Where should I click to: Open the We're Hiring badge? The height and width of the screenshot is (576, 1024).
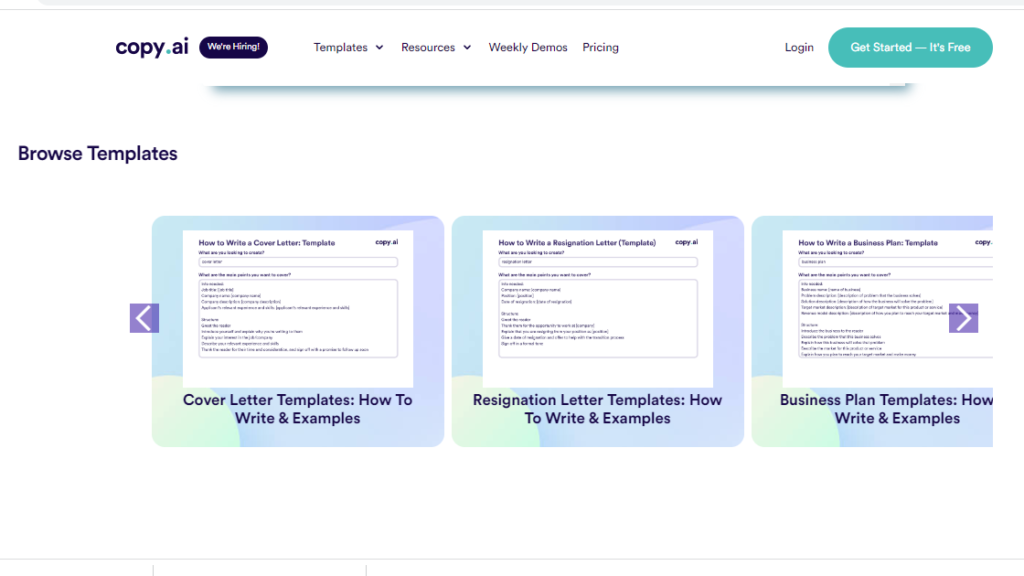tap(233, 47)
